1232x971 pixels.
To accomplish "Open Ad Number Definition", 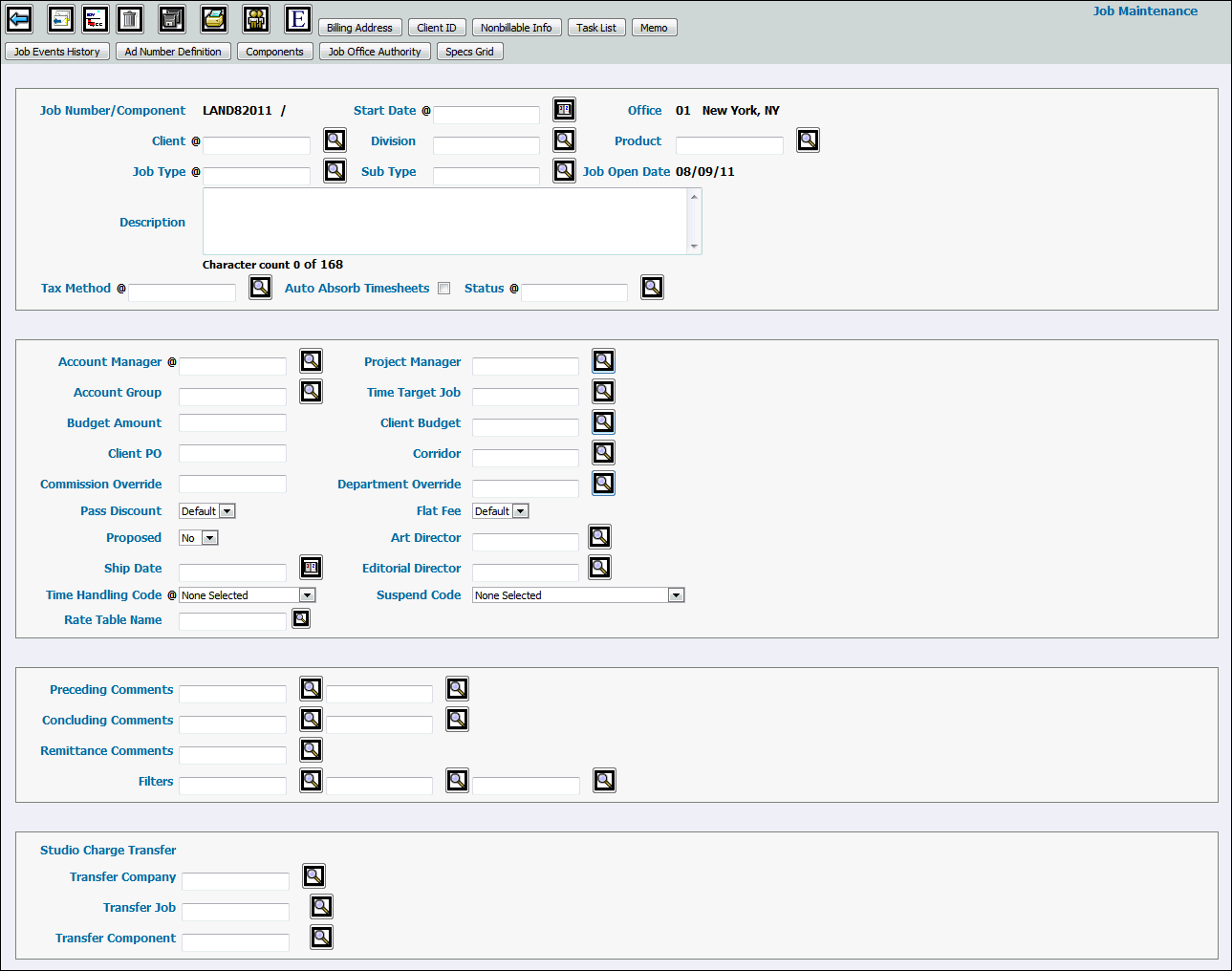I will coord(173,52).
